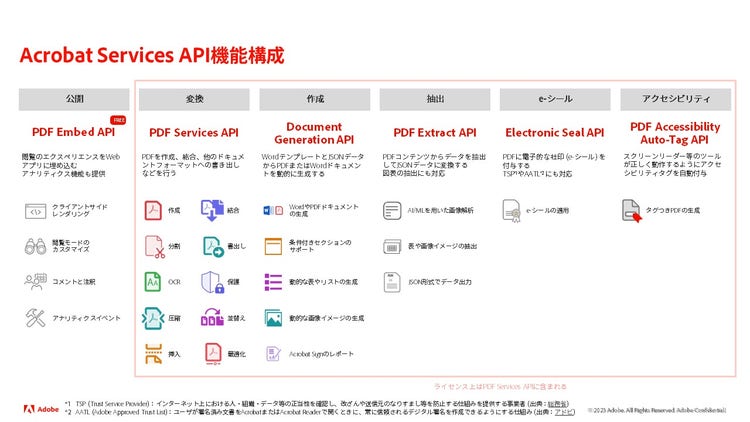Select the purple dynamic list generation icon
This screenshot has height=422, width=750.
[273, 282]
